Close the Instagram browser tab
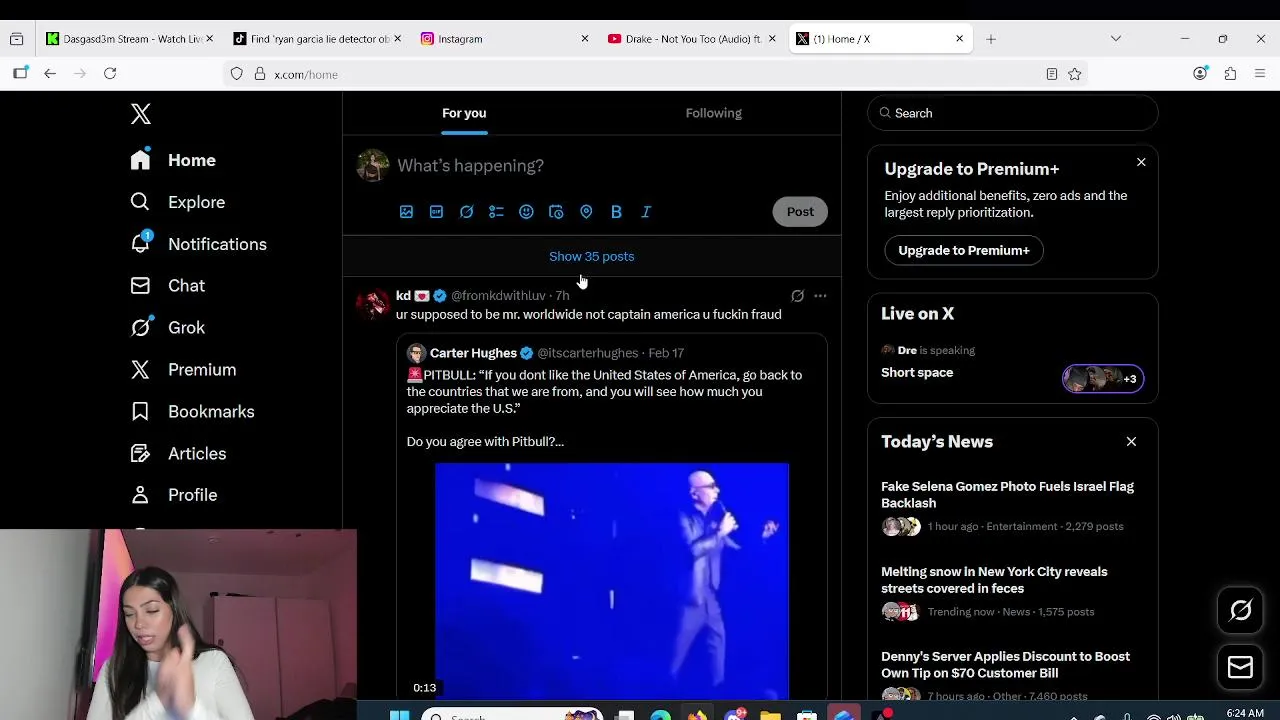 point(585,39)
